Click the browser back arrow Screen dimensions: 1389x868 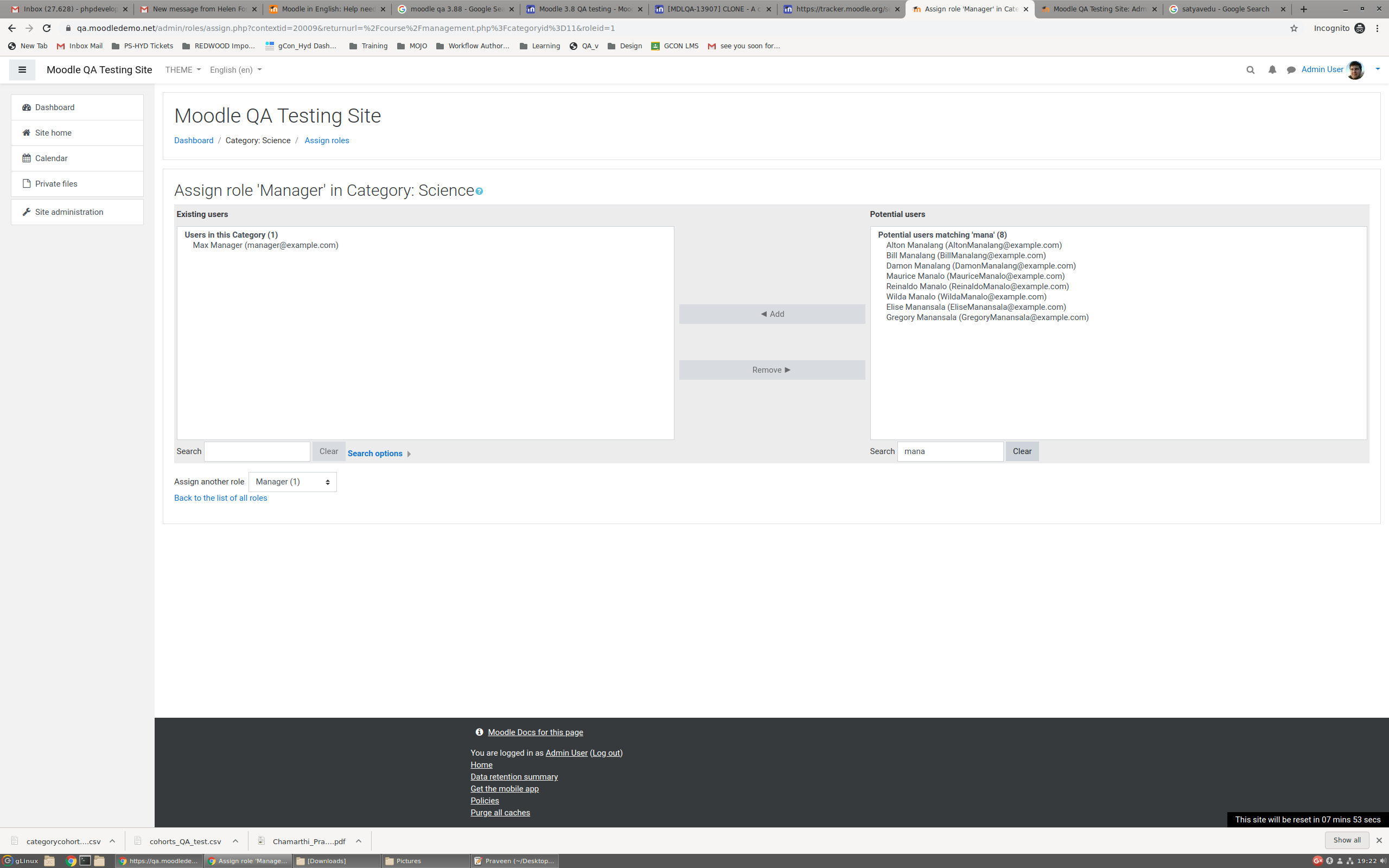pyautogui.click(x=11, y=28)
